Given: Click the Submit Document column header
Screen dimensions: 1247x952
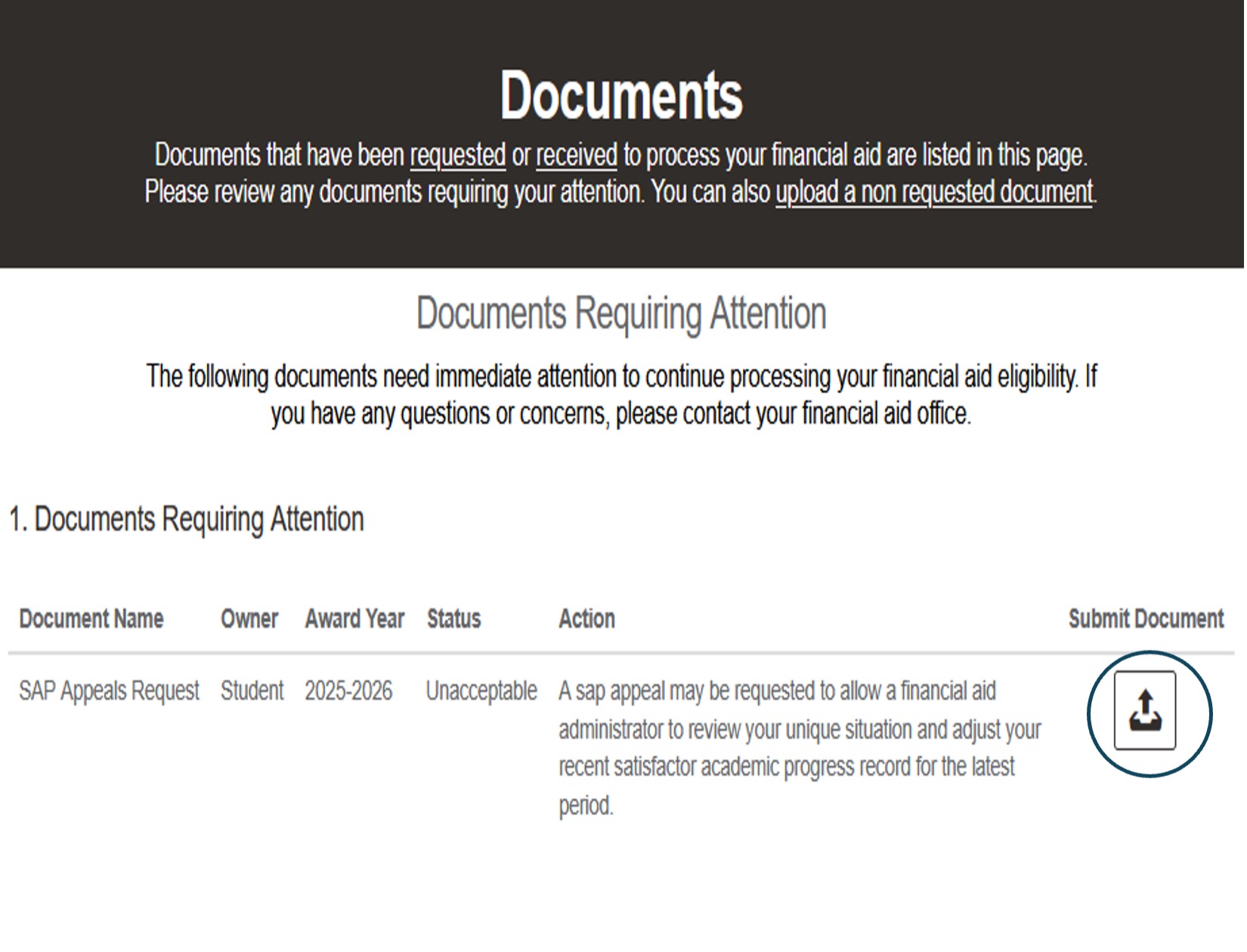Looking at the screenshot, I should (1146, 619).
